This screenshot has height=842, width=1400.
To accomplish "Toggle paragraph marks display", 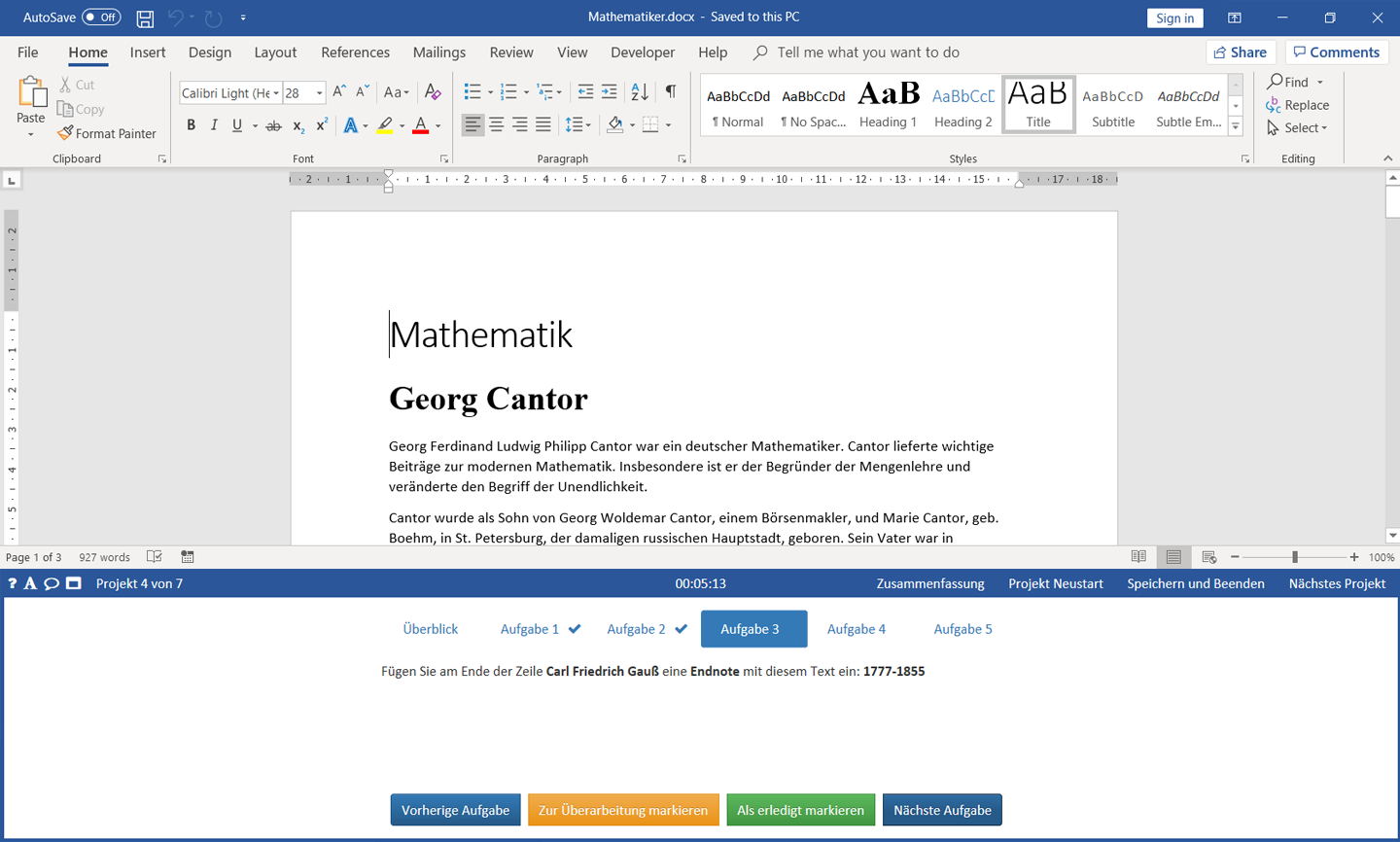I will (x=671, y=92).
